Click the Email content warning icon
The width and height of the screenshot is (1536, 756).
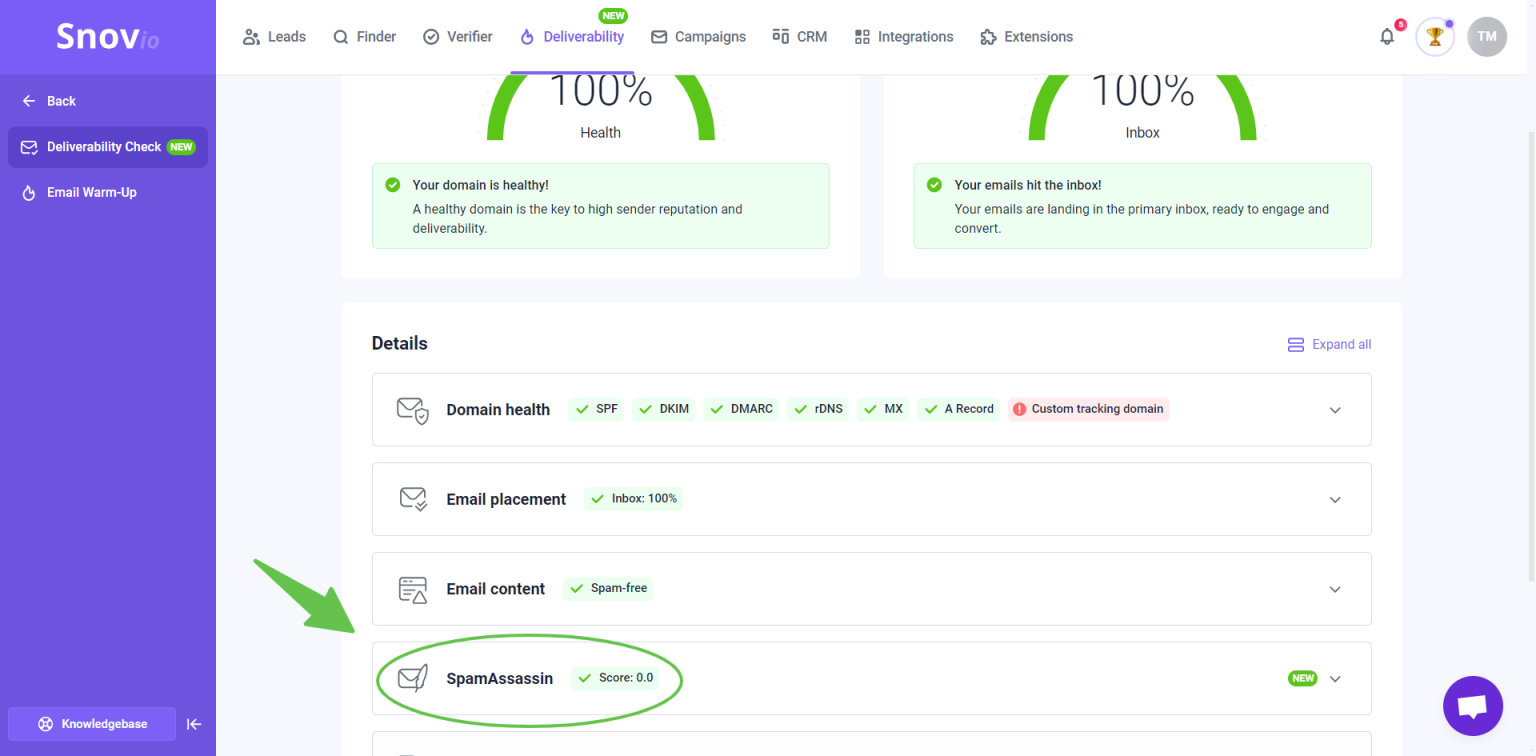pos(413,589)
